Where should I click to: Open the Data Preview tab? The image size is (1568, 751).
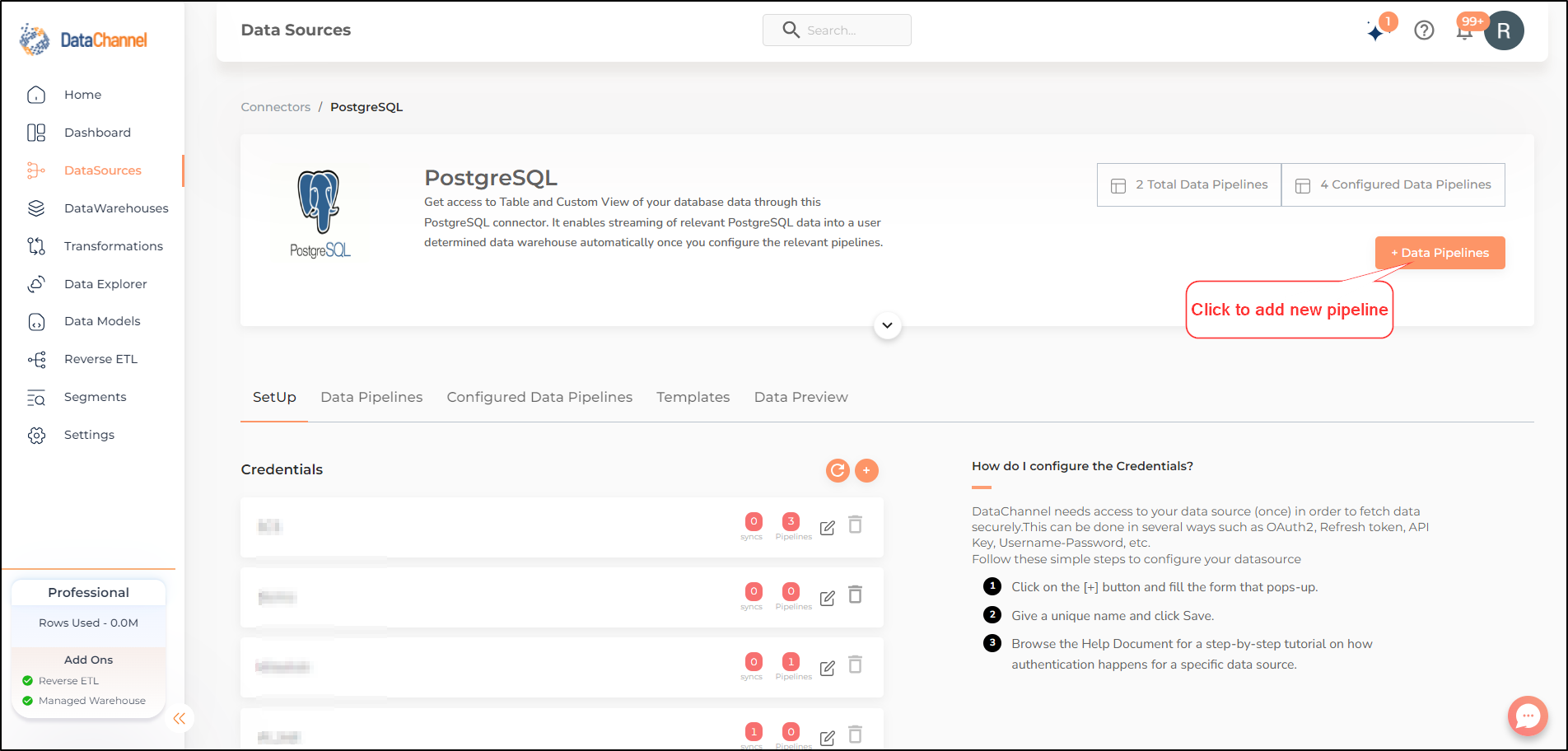click(x=801, y=397)
